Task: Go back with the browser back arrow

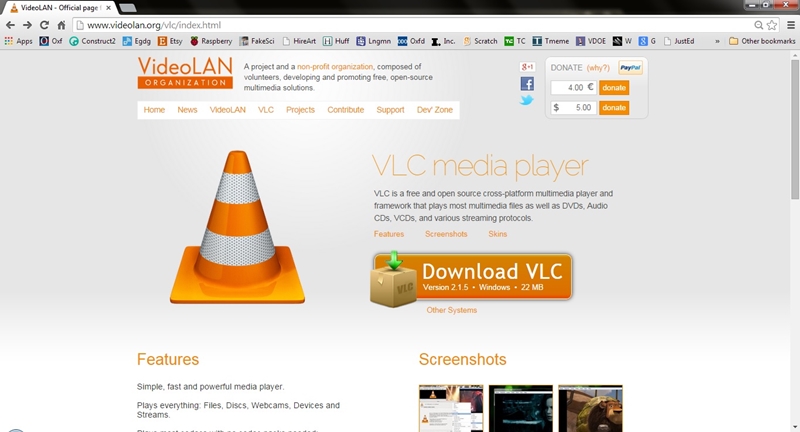Action: pos(10,25)
